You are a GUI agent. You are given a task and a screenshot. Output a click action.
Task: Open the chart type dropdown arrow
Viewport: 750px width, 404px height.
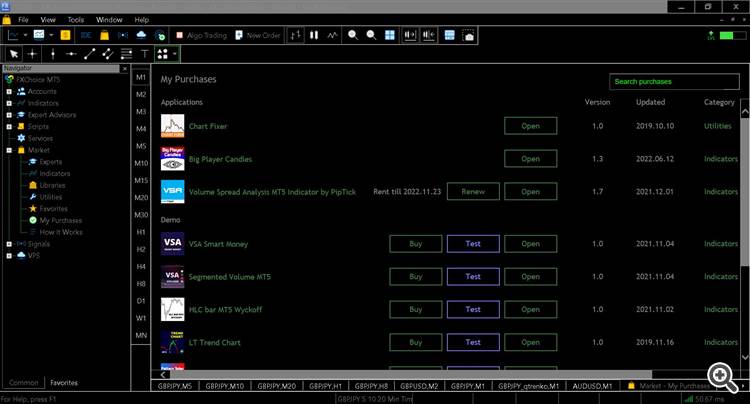(x=25, y=35)
